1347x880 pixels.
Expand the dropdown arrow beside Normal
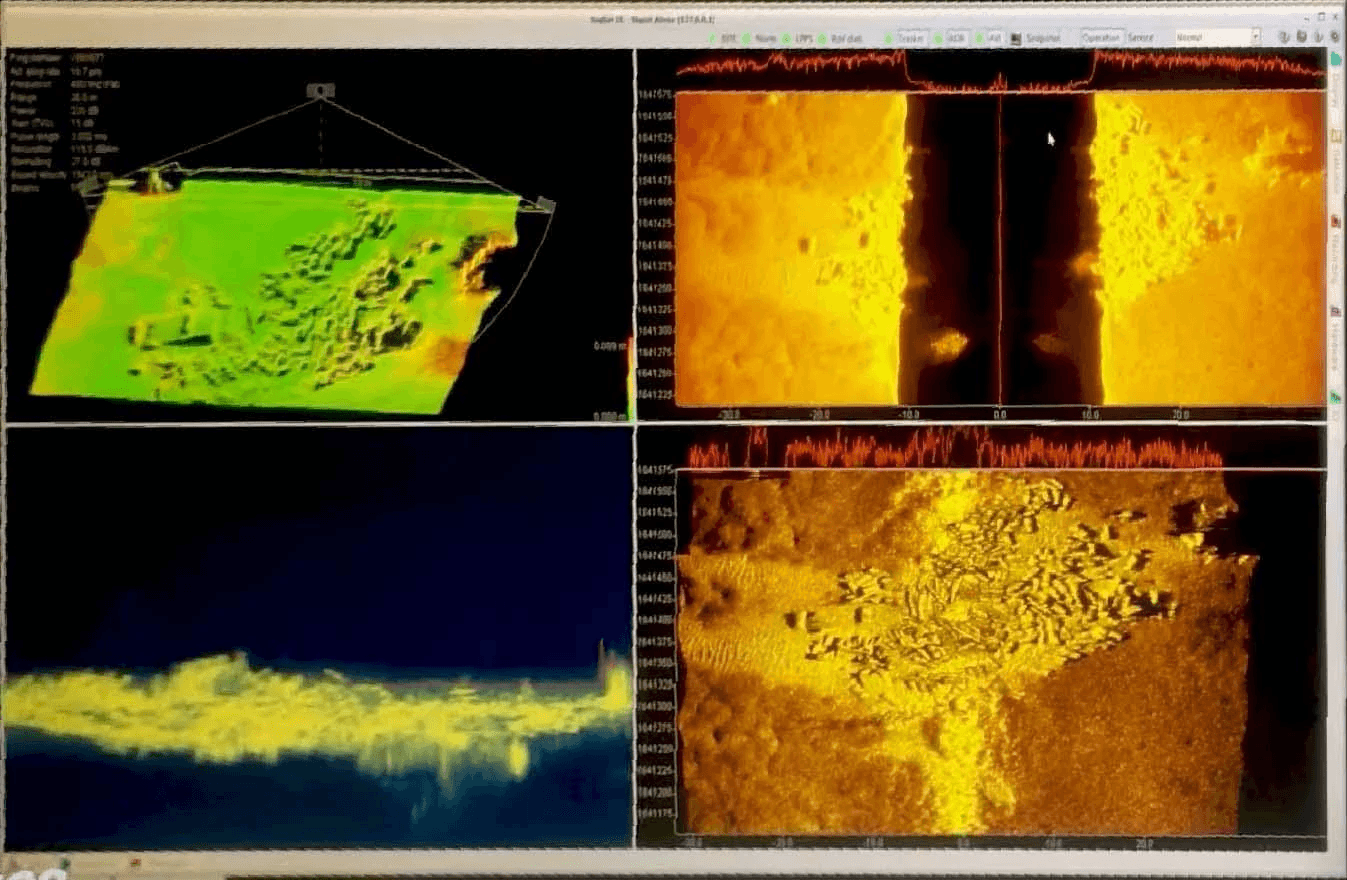pyautogui.click(x=1255, y=37)
